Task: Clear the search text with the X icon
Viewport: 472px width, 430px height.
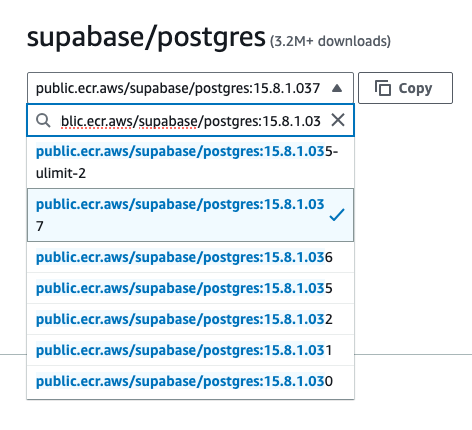Action: pos(338,120)
